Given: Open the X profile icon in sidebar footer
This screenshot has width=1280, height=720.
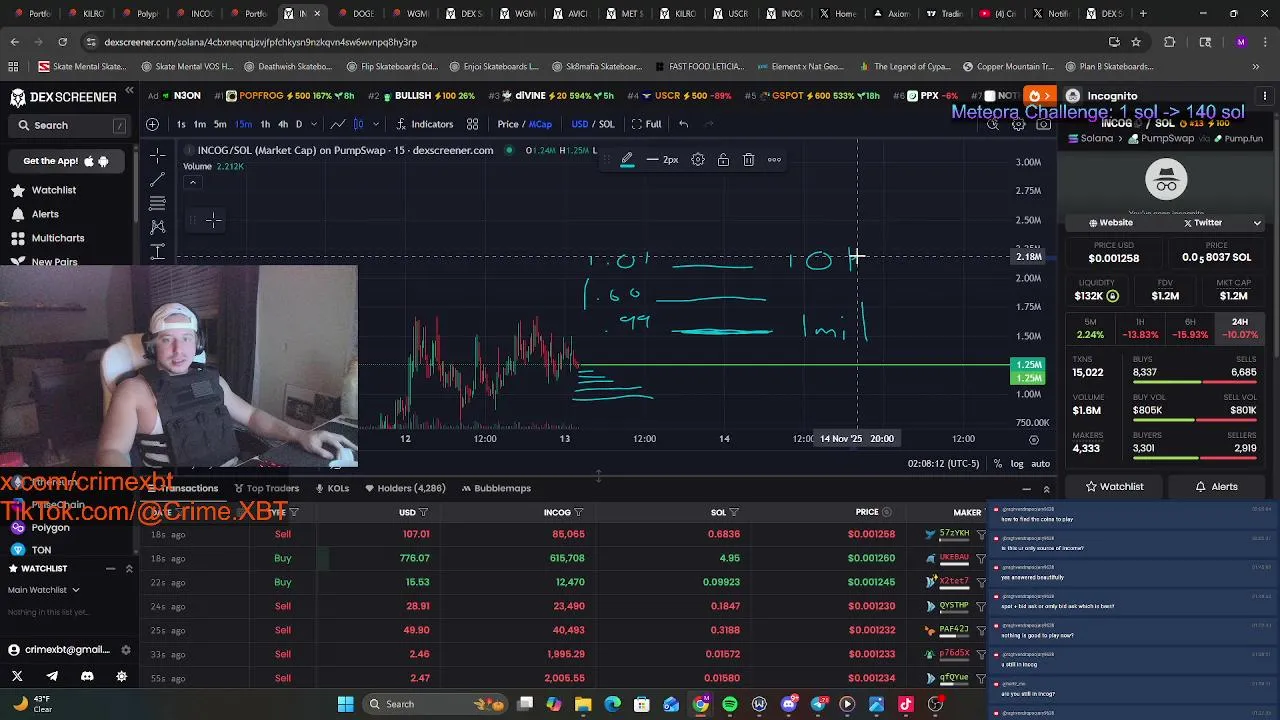Looking at the screenshot, I should coord(17,676).
